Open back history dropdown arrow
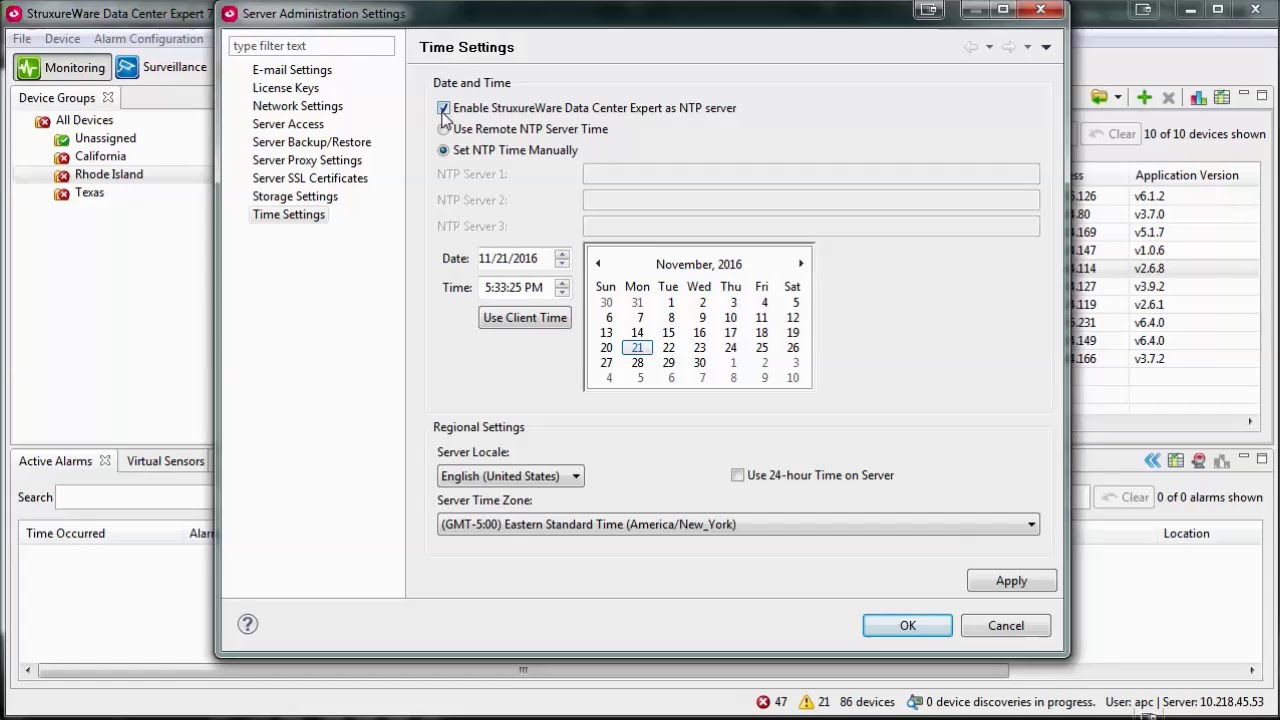 (989, 47)
